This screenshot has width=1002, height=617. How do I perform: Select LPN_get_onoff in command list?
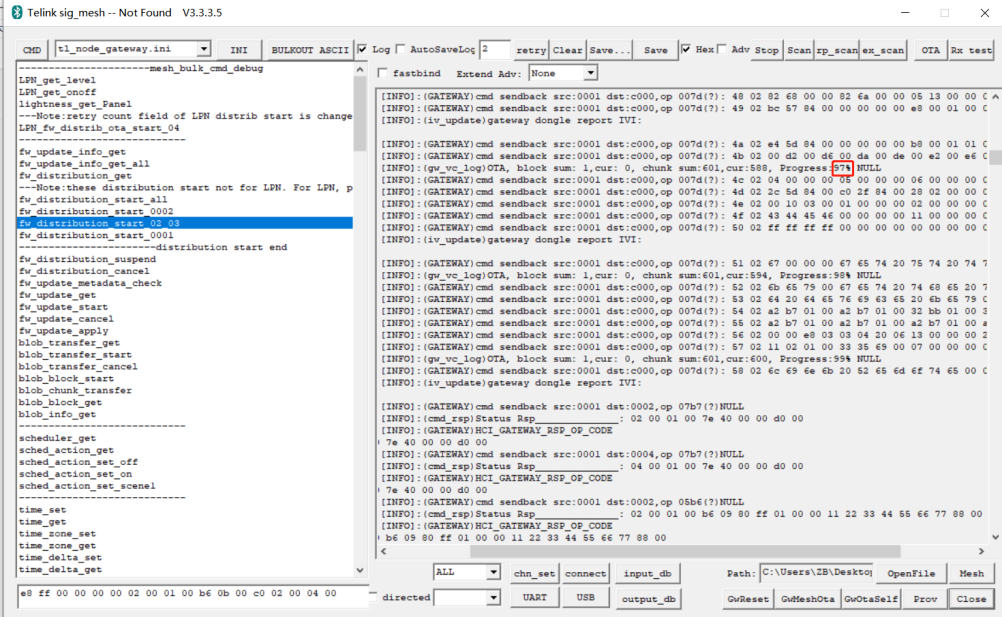tap(58, 92)
